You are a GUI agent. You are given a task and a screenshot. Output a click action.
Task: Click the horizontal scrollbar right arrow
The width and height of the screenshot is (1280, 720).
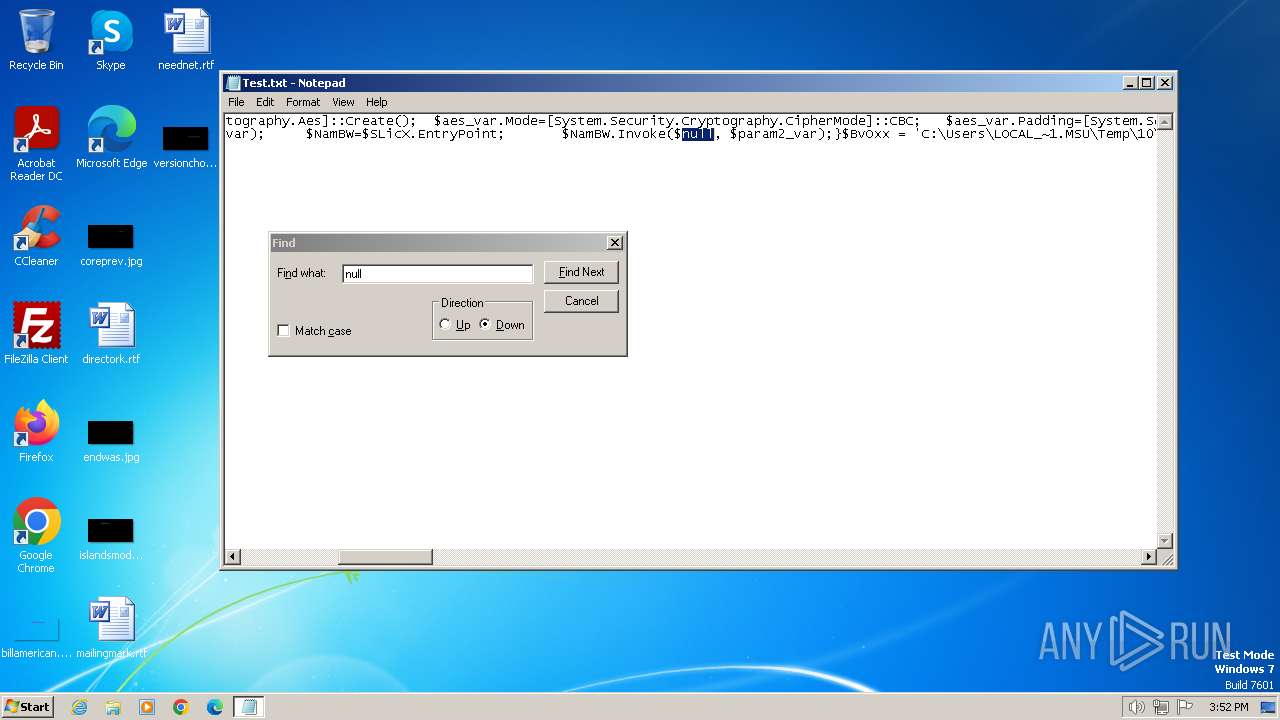[1149, 557]
